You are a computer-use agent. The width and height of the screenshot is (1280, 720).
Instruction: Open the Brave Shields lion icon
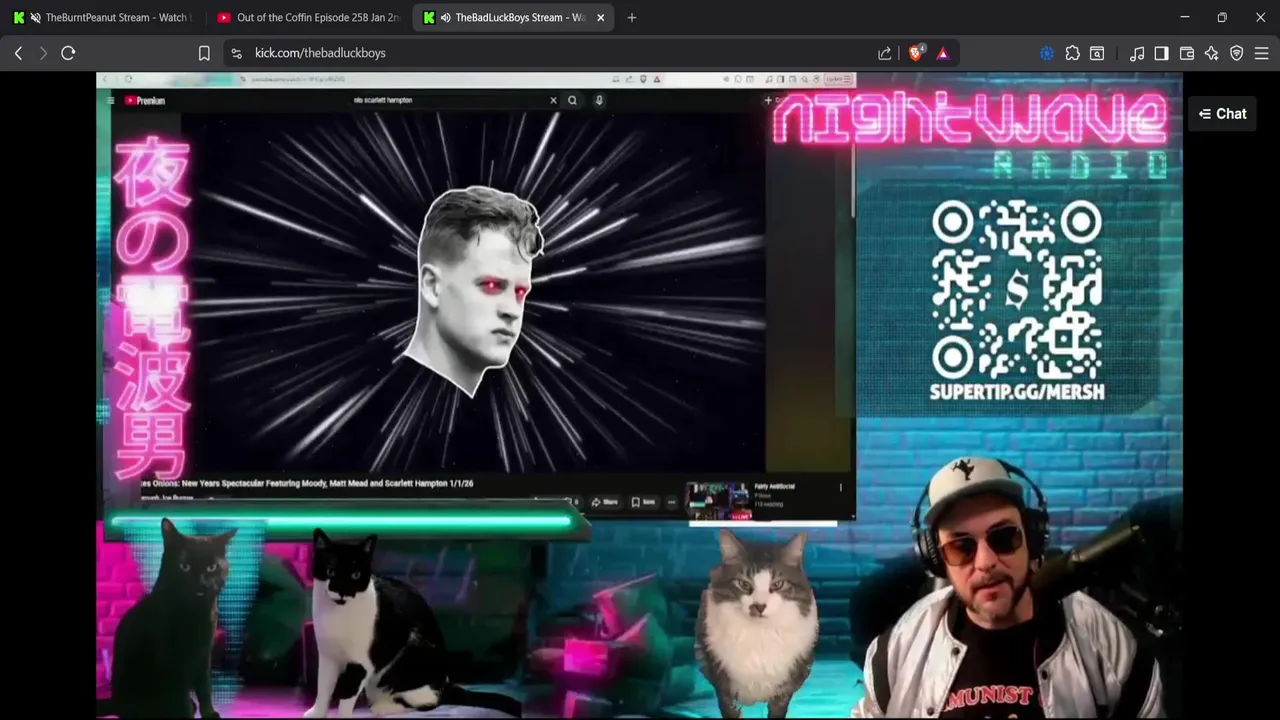(x=916, y=53)
